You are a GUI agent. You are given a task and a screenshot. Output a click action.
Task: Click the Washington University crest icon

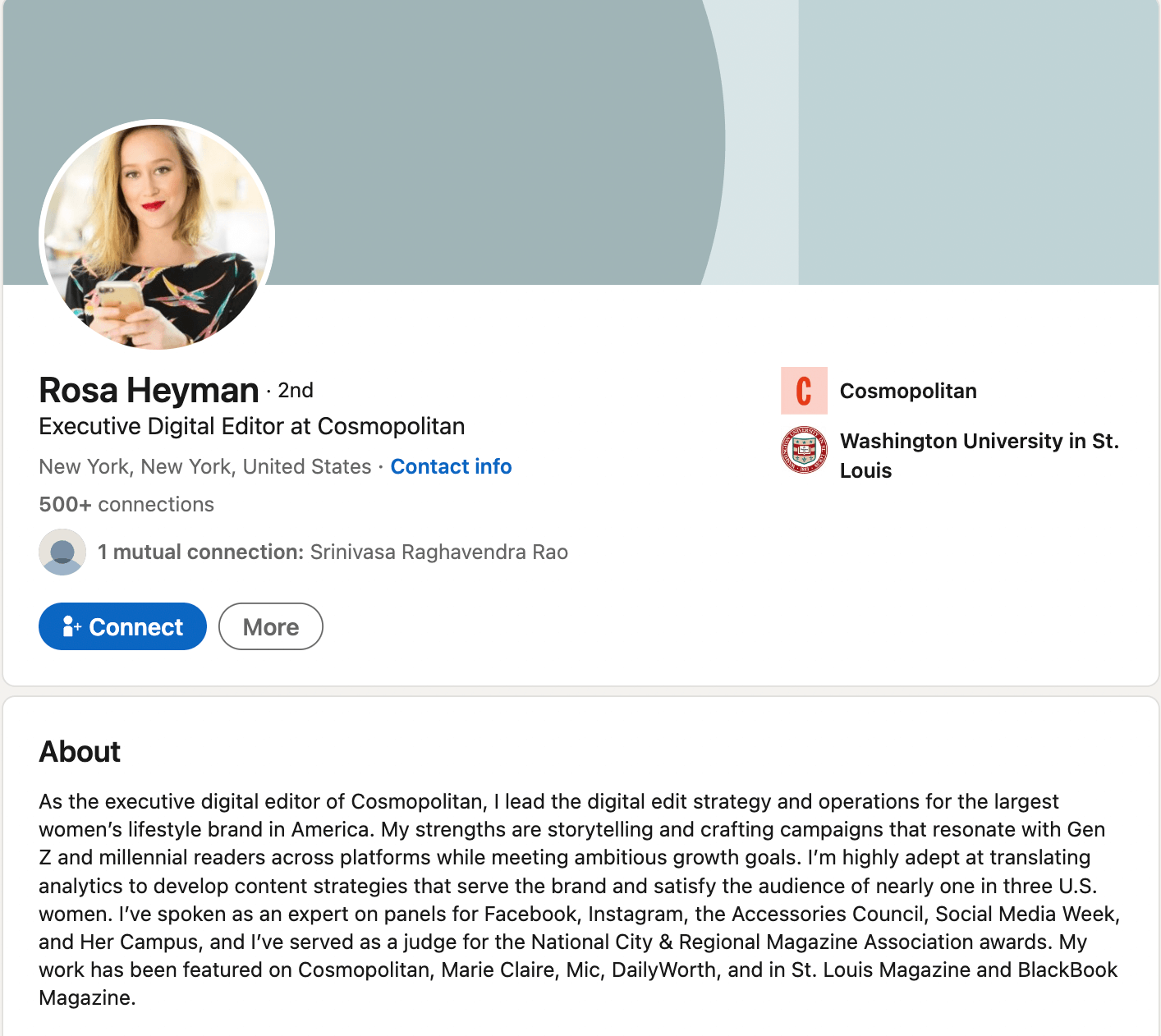(804, 450)
